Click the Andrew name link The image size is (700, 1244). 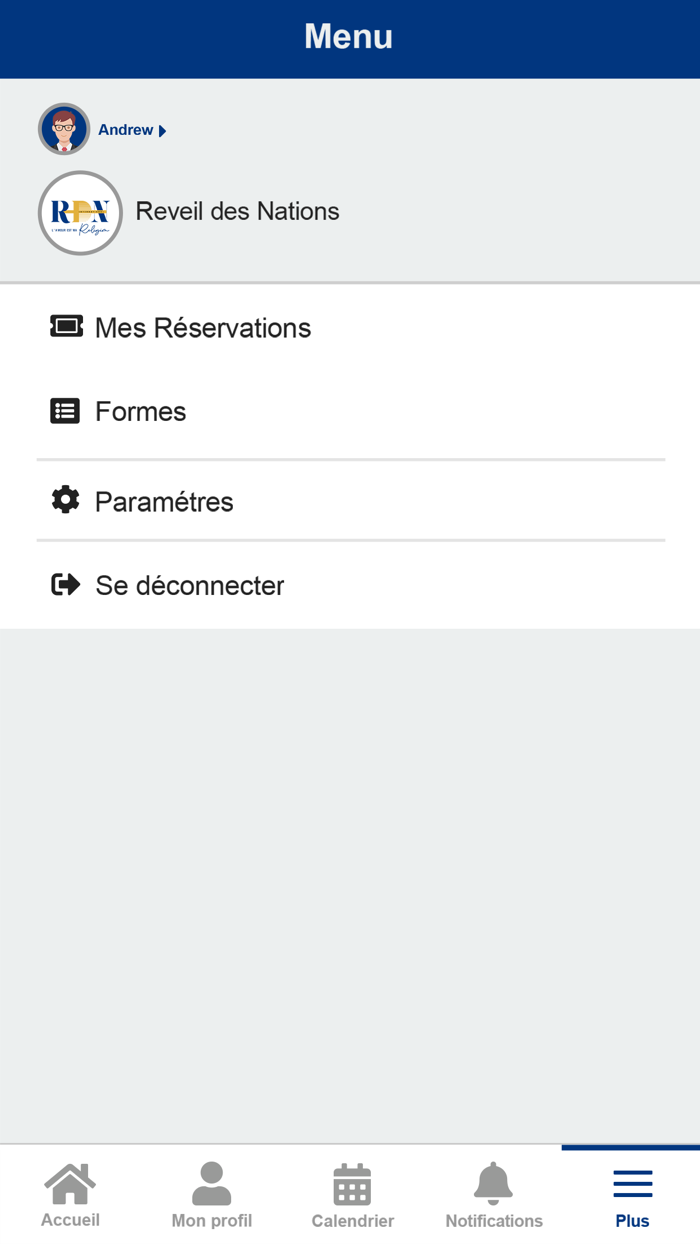[125, 129]
